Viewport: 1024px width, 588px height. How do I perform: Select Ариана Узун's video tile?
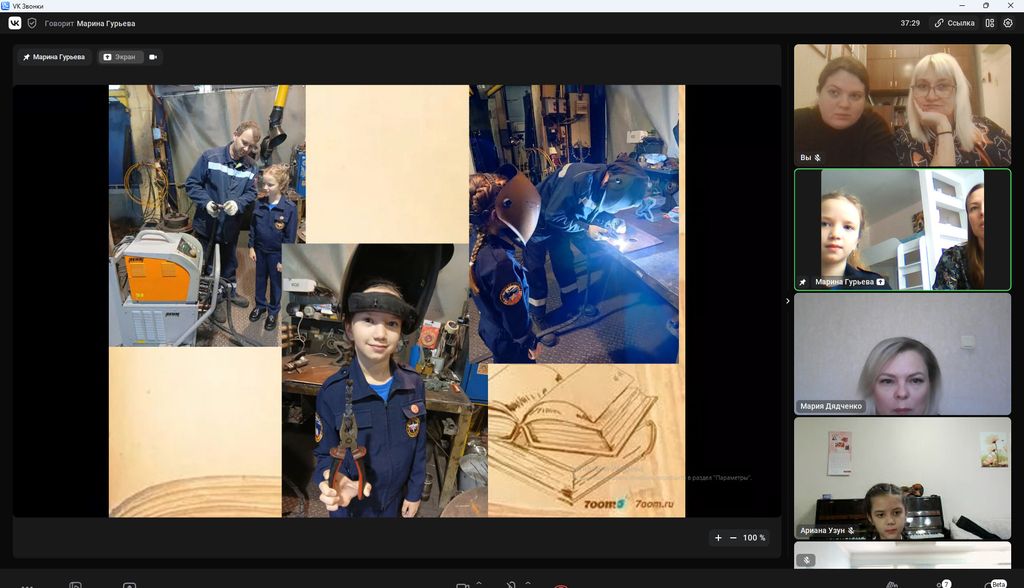[902, 478]
